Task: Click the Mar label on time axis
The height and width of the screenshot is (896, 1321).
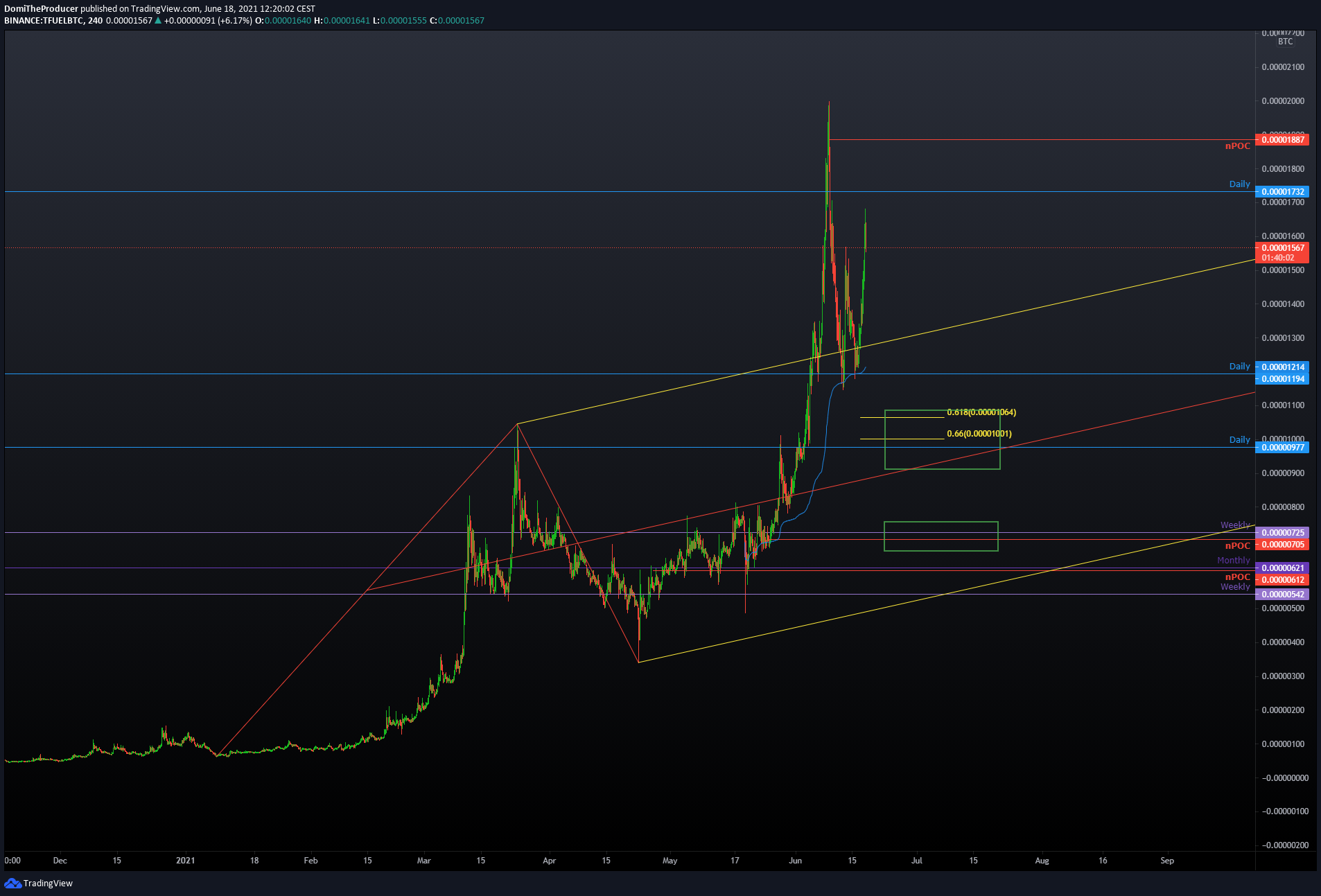Action: (424, 861)
